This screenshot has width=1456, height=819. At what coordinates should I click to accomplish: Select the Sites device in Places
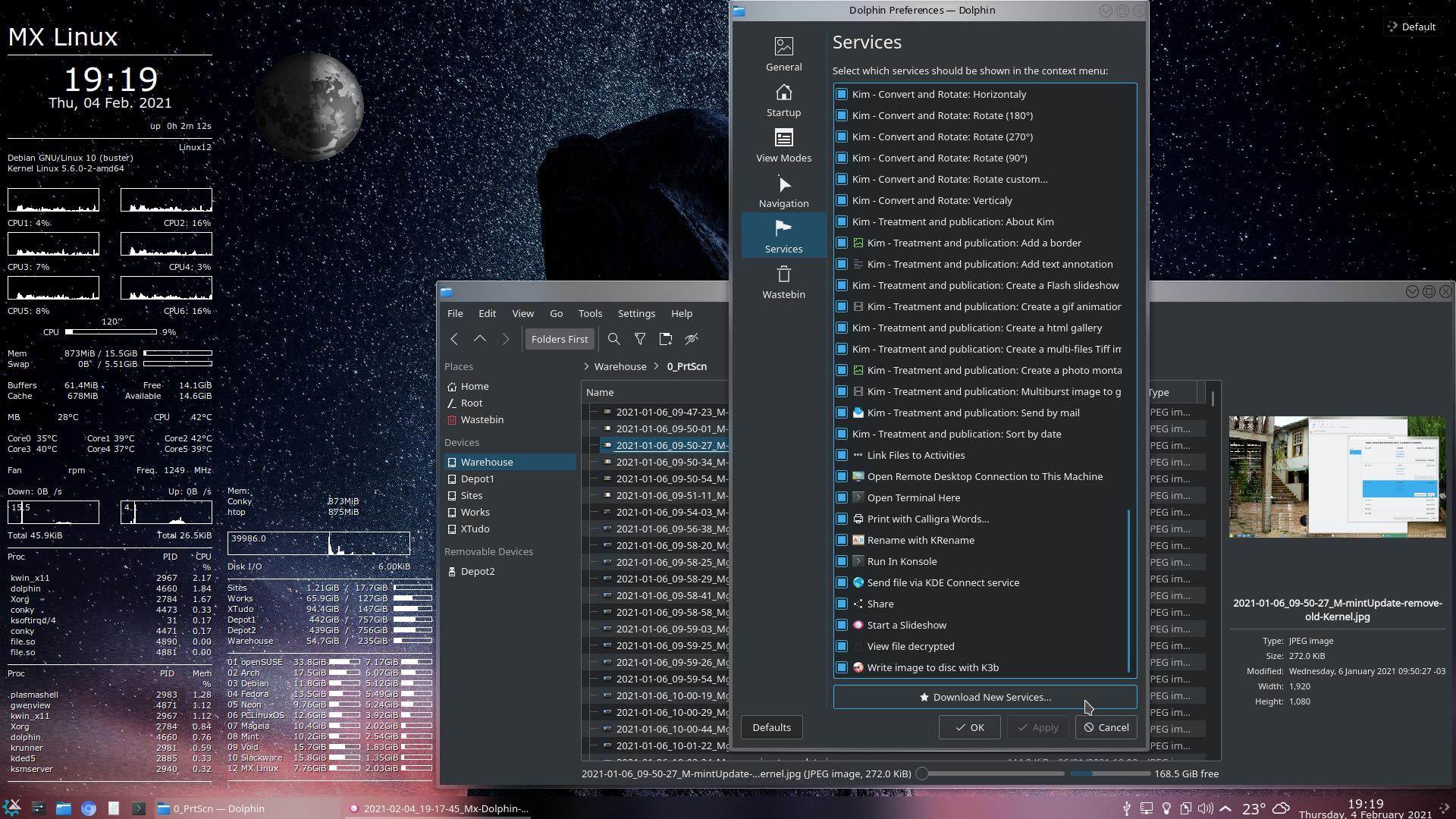tap(510, 495)
